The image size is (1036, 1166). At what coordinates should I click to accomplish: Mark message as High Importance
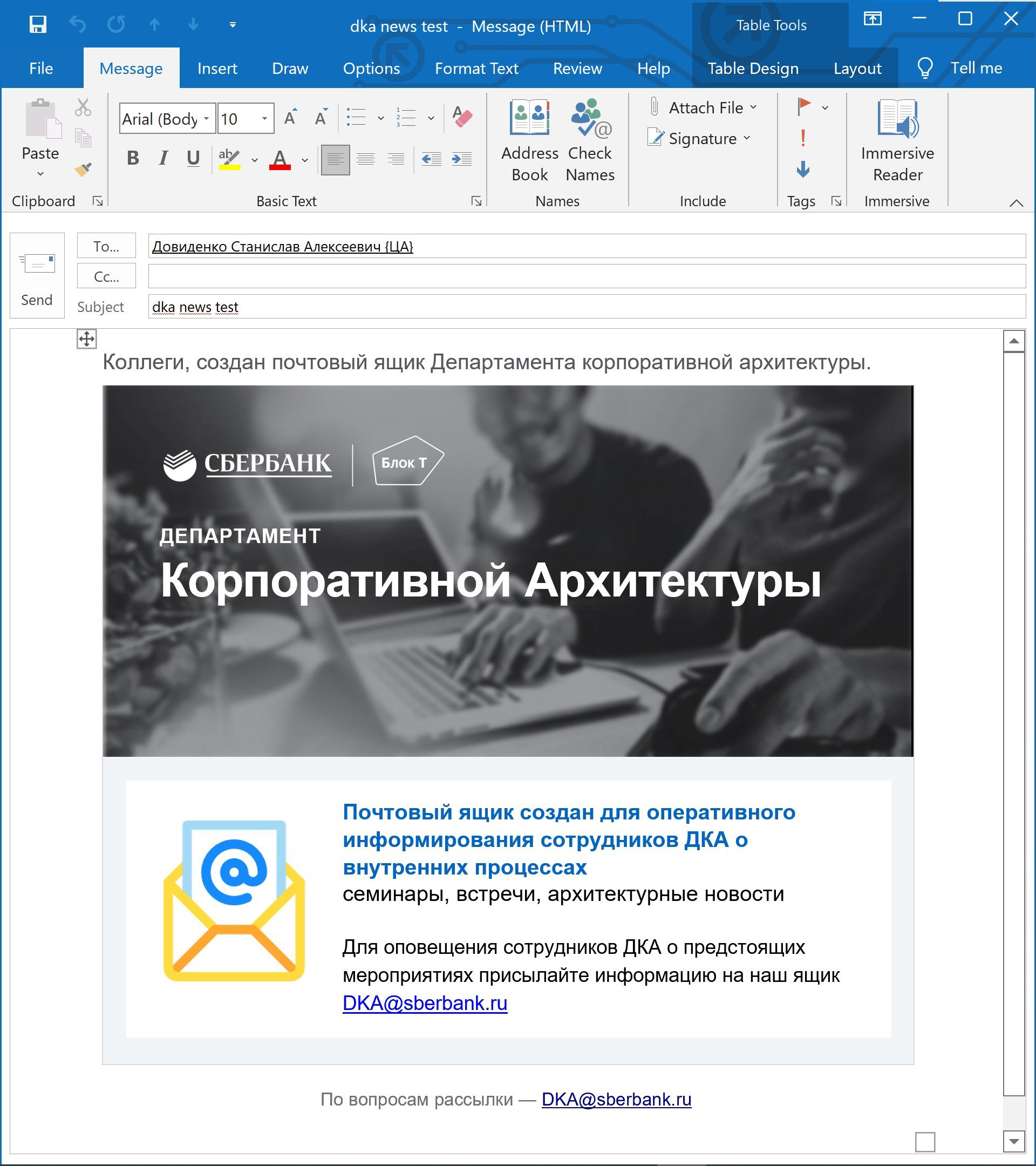803,138
